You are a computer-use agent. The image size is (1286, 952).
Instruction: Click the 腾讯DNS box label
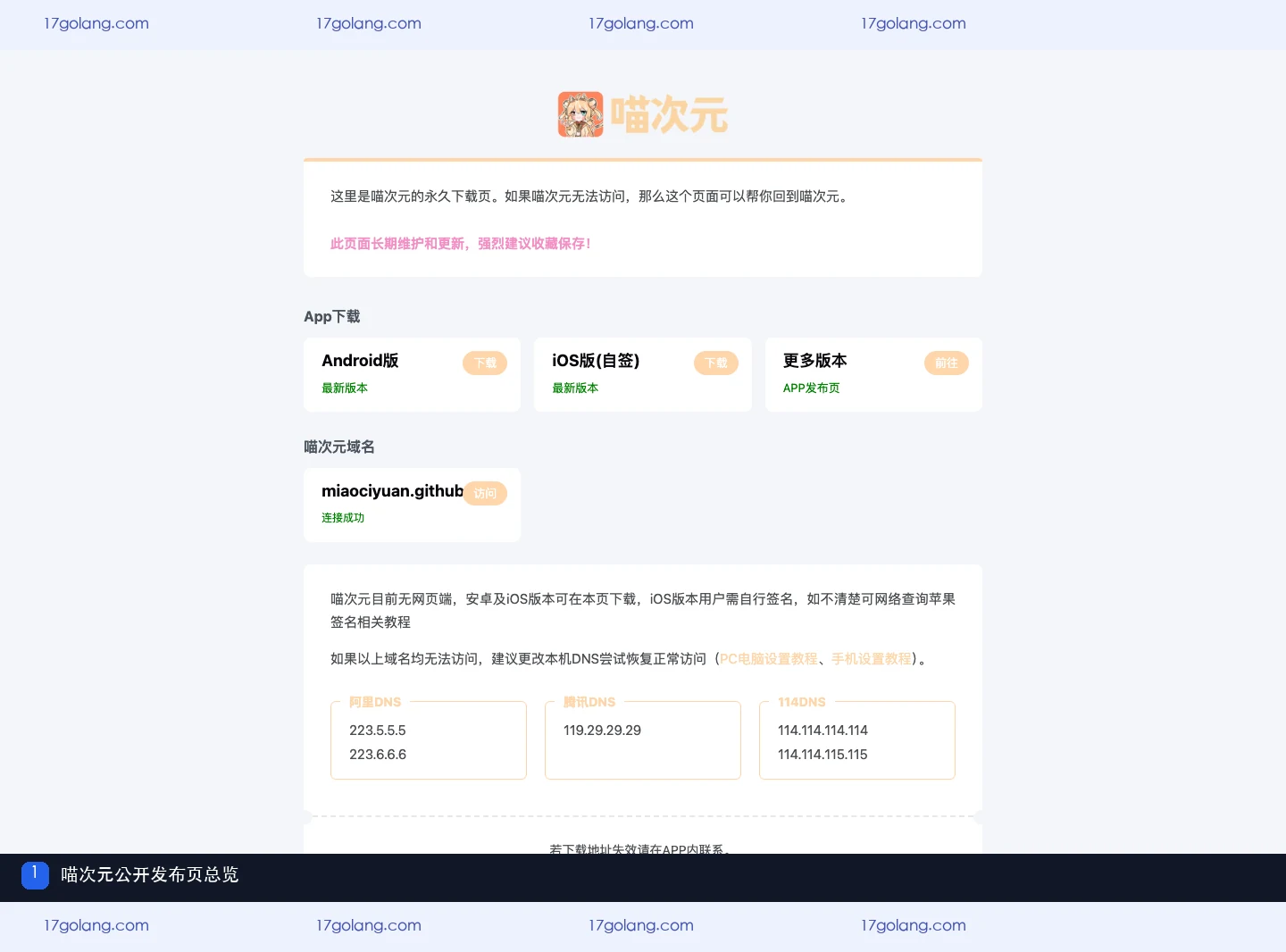pos(589,702)
